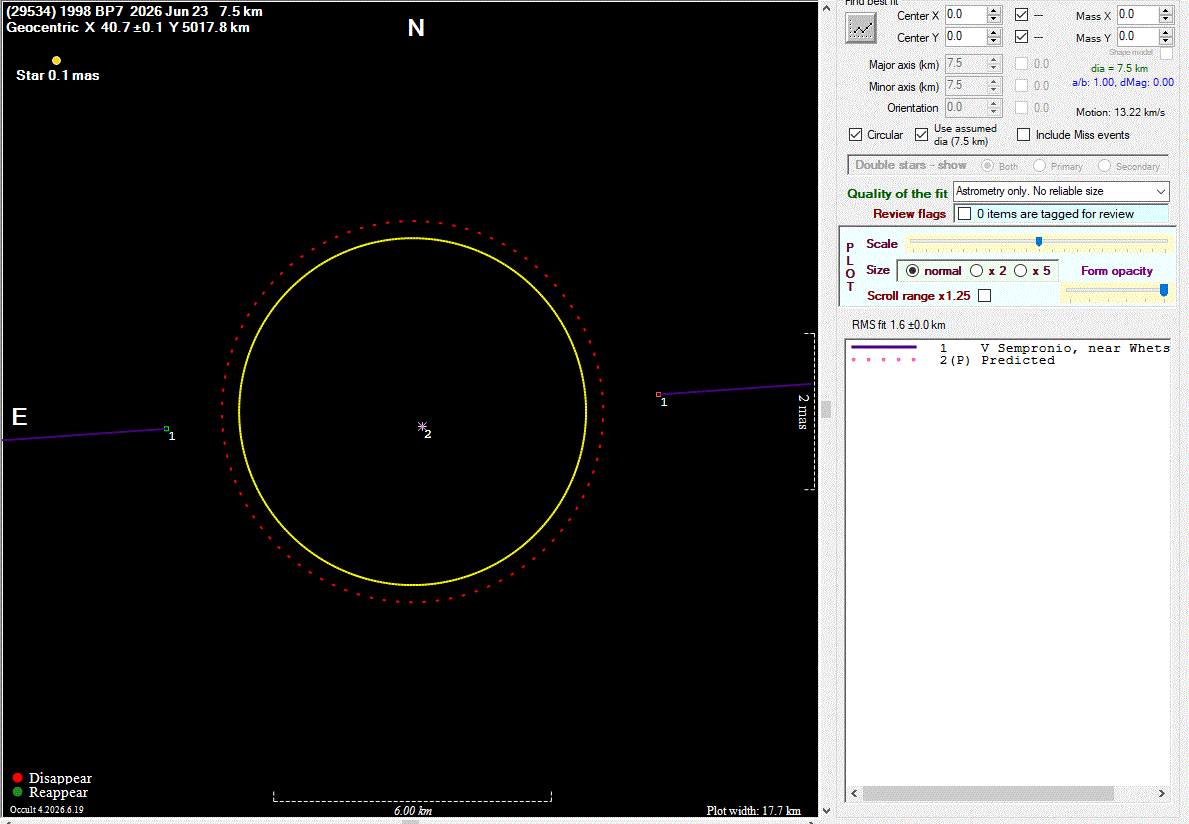The image size is (1189, 824).
Task: Toggle Use assumed dia (7.5 km) checkbox
Action: 921,134
